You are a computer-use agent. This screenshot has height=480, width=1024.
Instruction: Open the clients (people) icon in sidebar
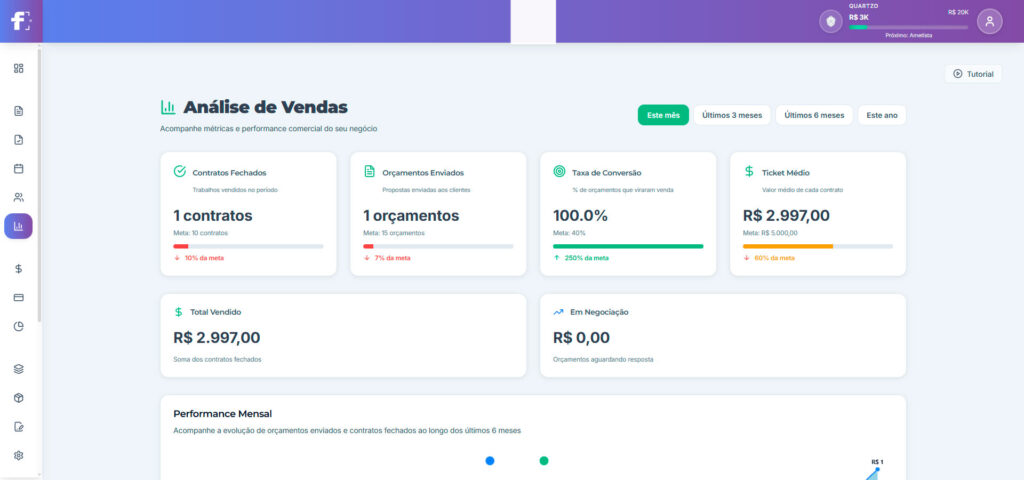coord(18,197)
